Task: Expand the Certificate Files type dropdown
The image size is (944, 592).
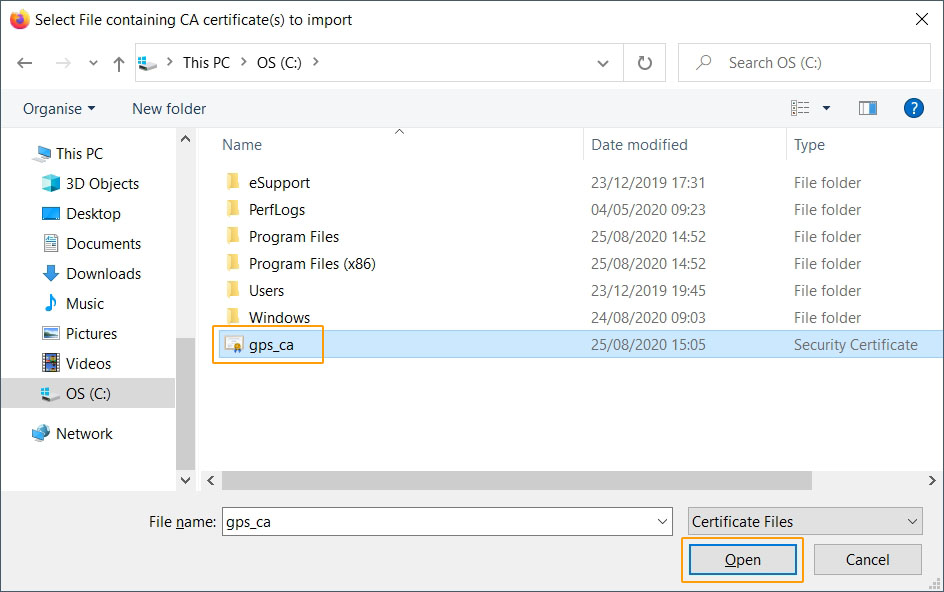Action: pyautogui.click(x=911, y=521)
